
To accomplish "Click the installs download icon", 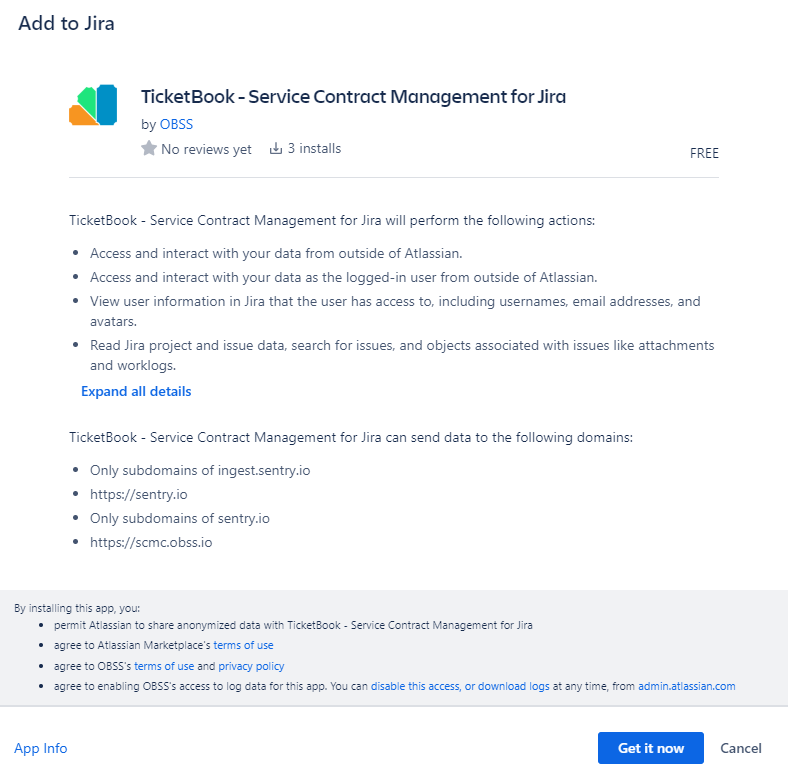I will point(276,149).
